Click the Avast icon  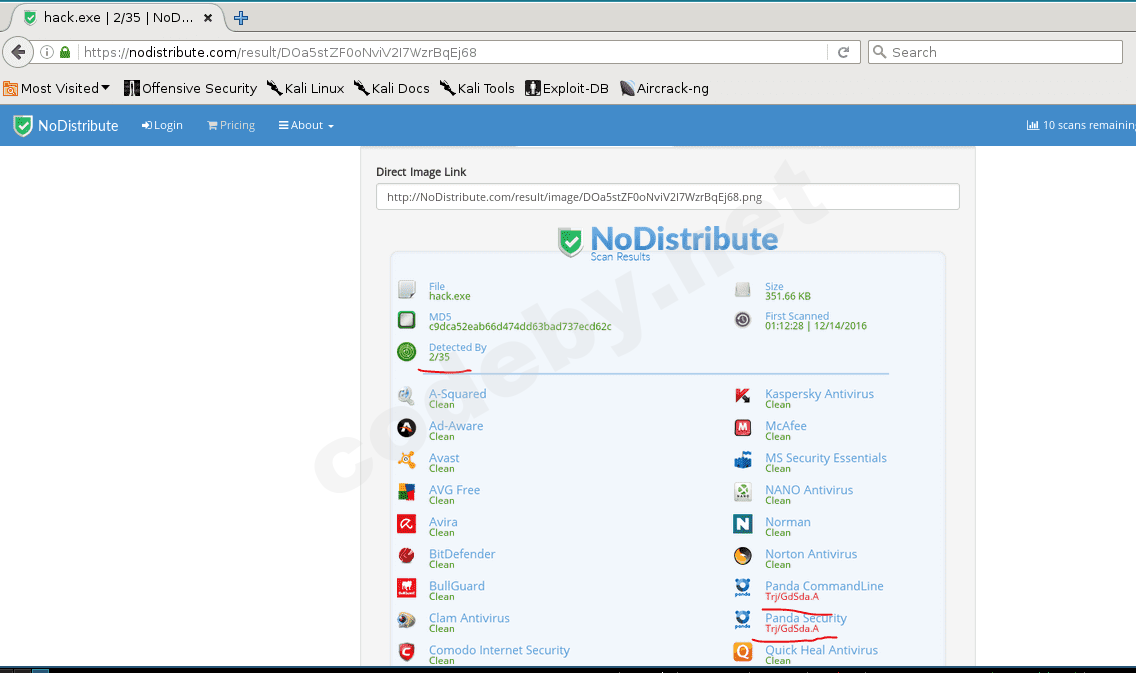[x=406, y=460]
